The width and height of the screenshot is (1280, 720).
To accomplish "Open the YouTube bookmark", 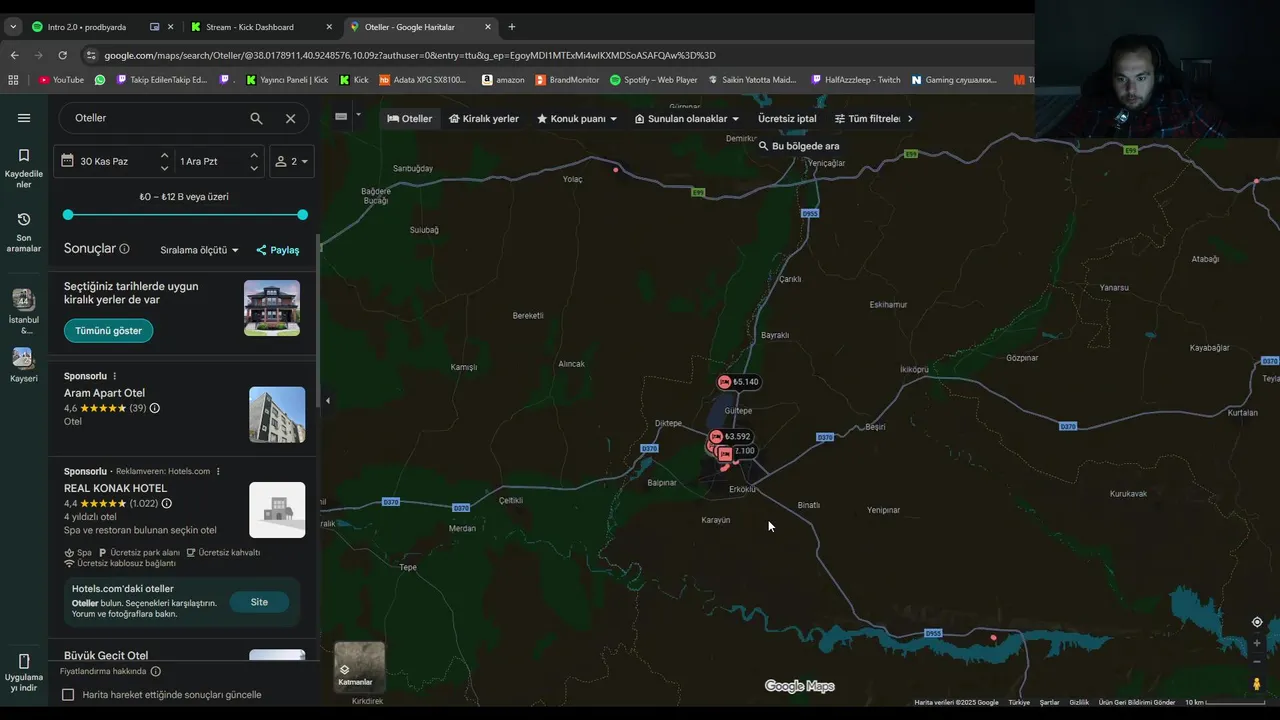I will [61, 80].
